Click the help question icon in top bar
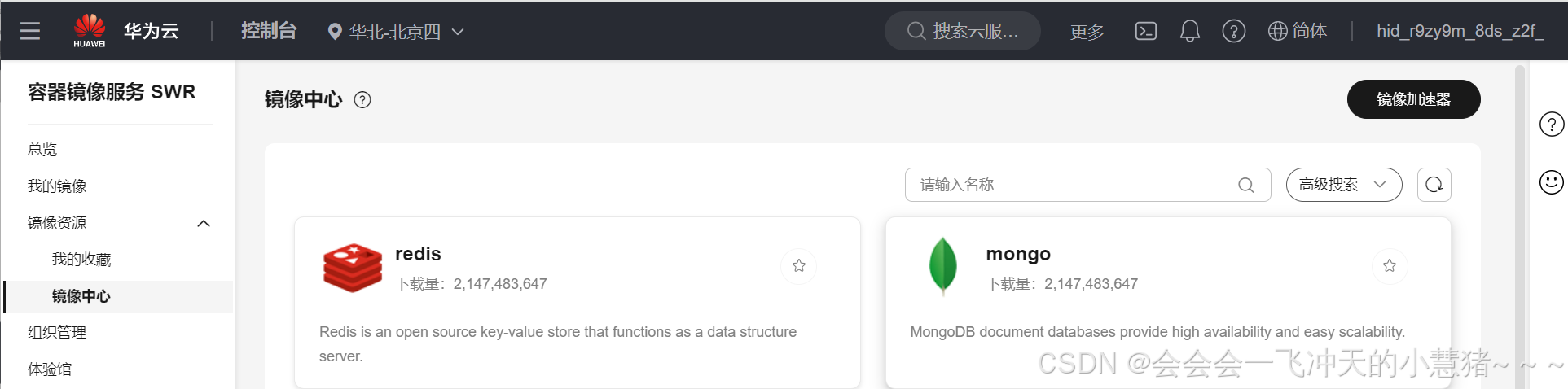The width and height of the screenshot is (1568, 389). pyautogui.click(x=1233, y=31)
